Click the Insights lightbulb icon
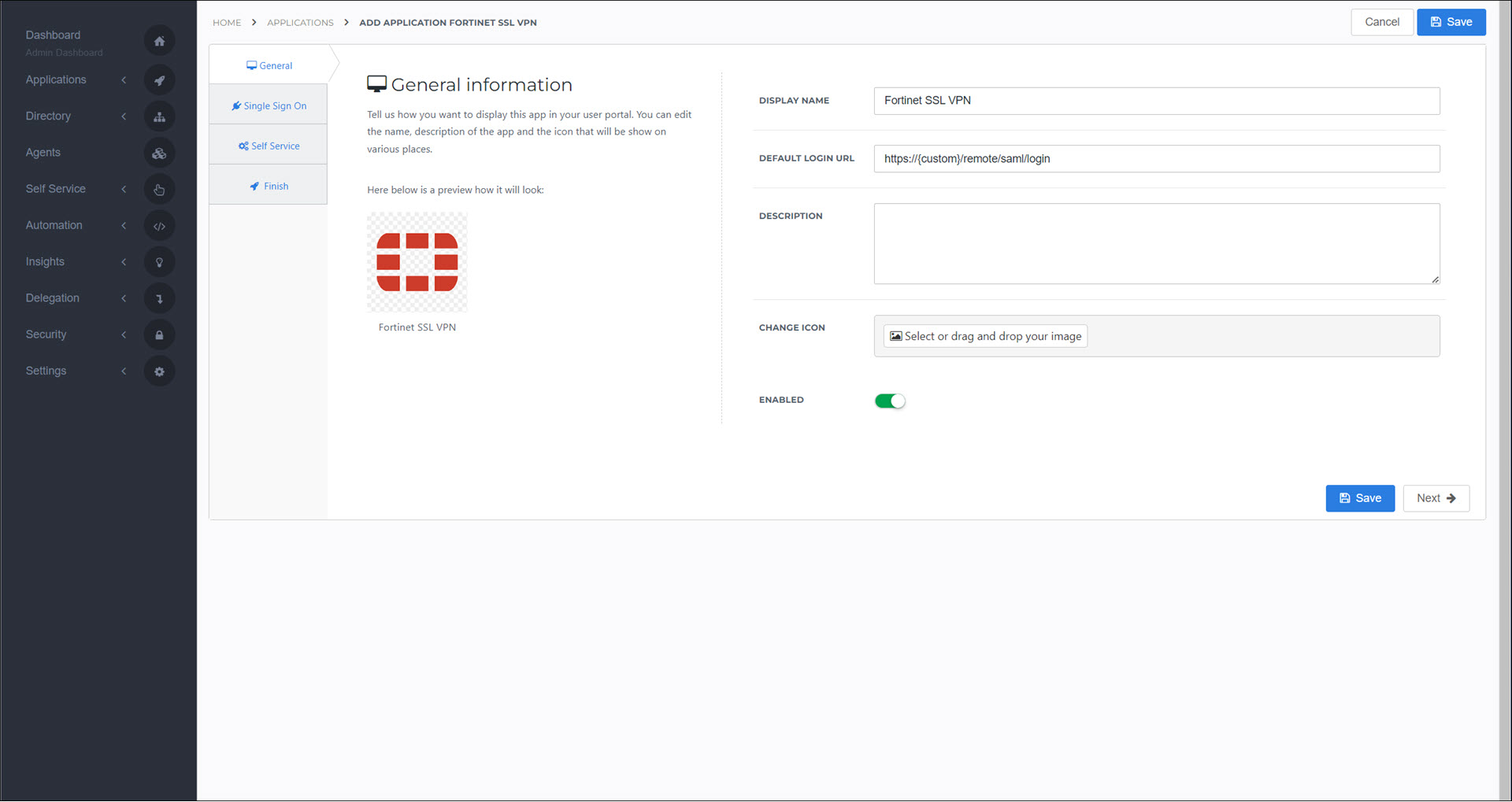This screenshot has height=802, width=1512. tap(159, 262)
